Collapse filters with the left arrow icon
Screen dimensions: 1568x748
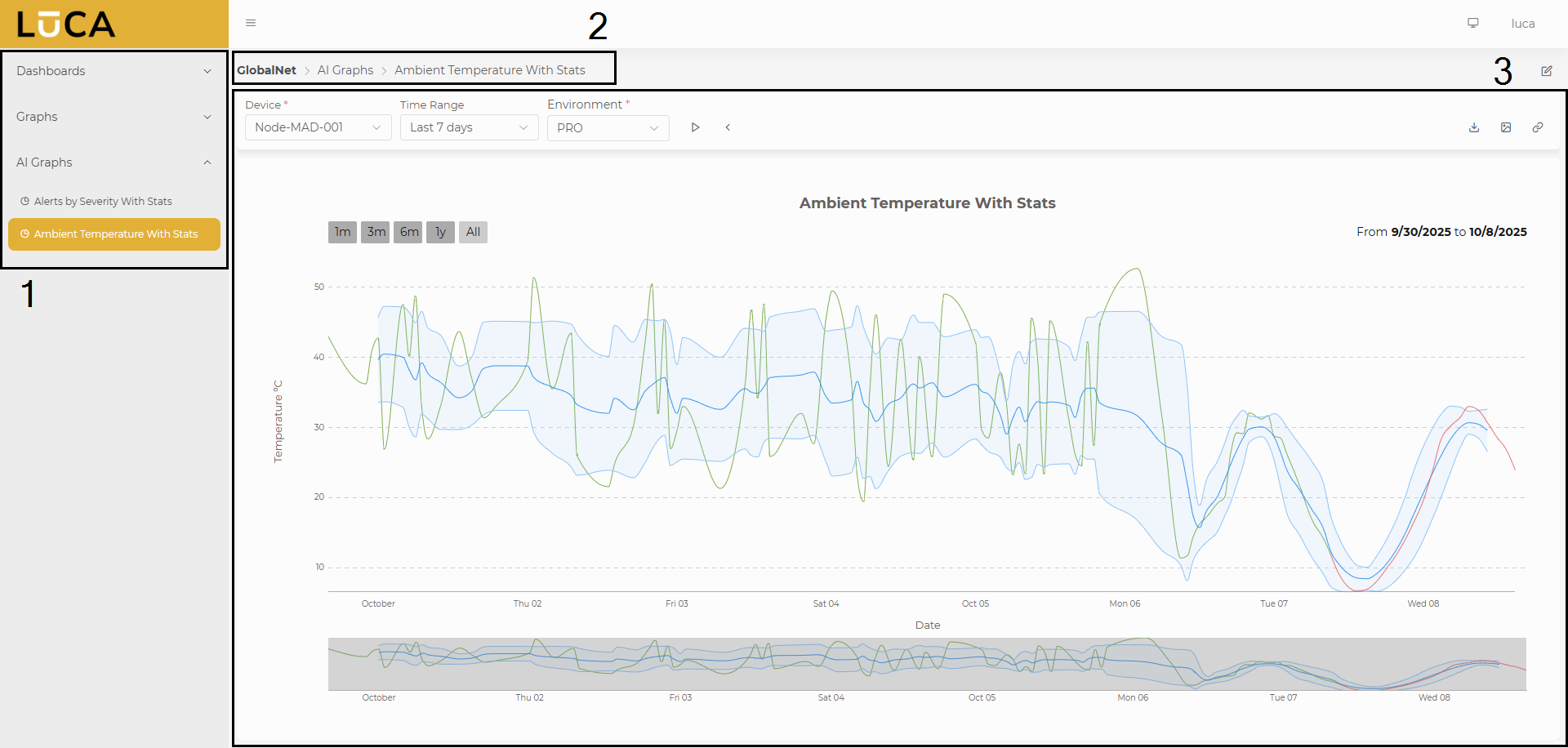click(728, 127)
